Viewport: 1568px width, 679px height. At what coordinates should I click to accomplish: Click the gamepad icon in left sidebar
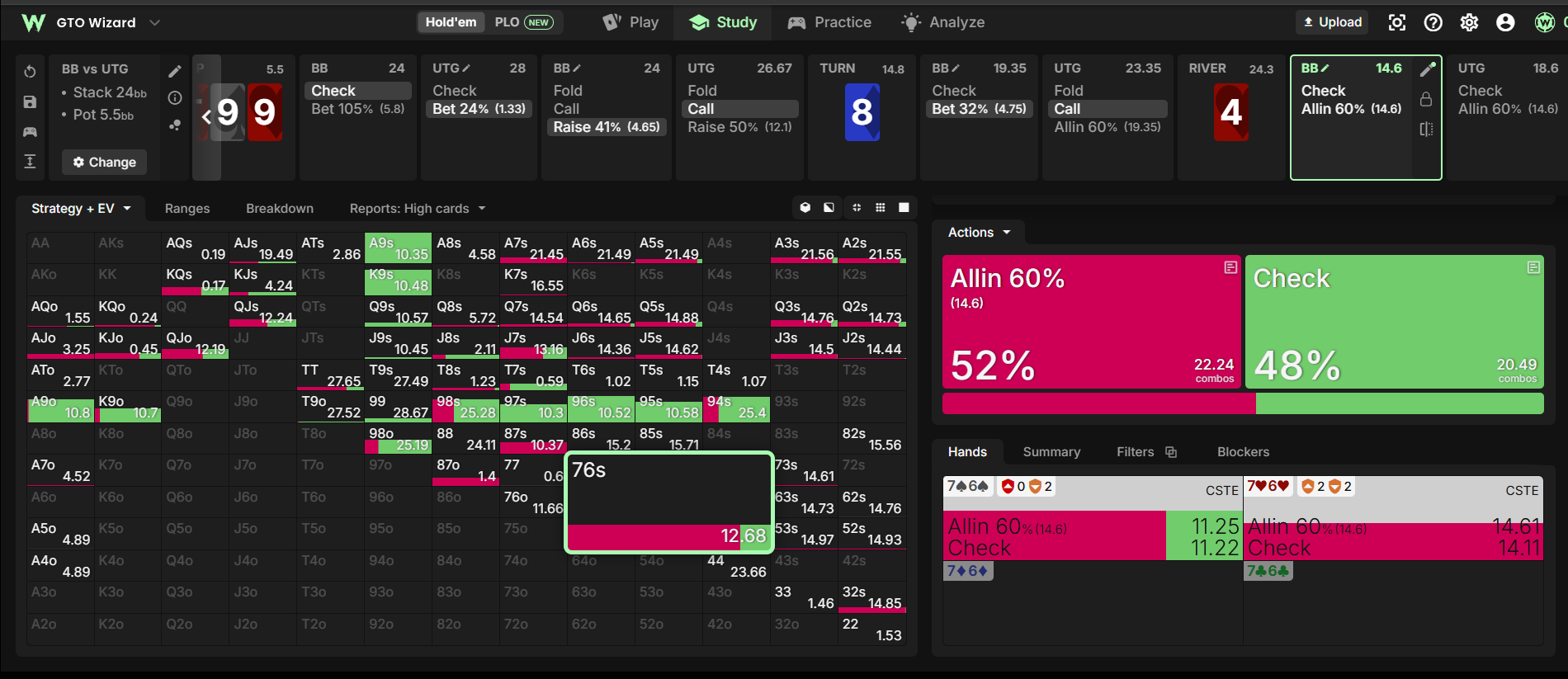(x=30, y=131)
